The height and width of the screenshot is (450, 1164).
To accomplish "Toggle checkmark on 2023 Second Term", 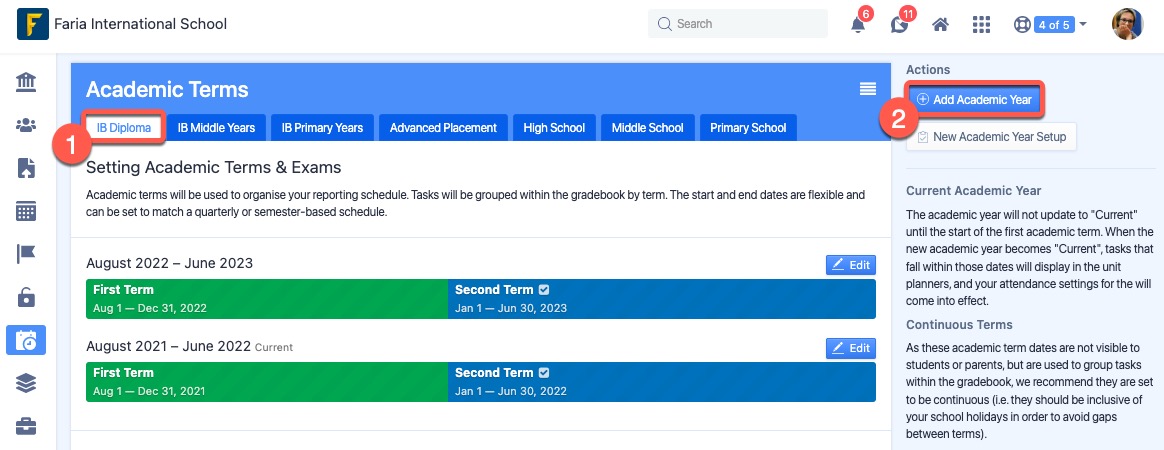I will coord(544,290).
